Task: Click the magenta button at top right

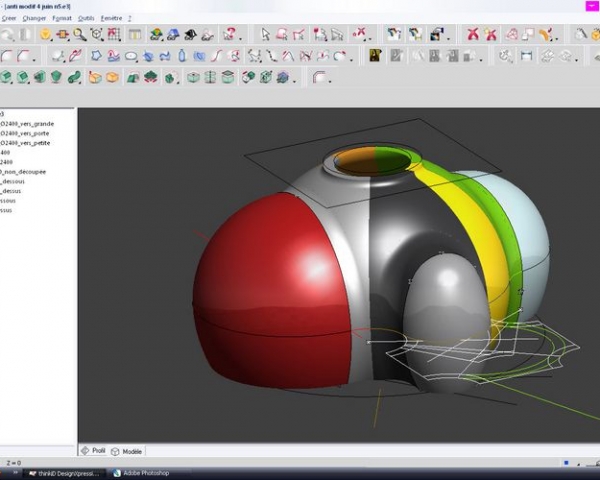Action: (593, 7)
